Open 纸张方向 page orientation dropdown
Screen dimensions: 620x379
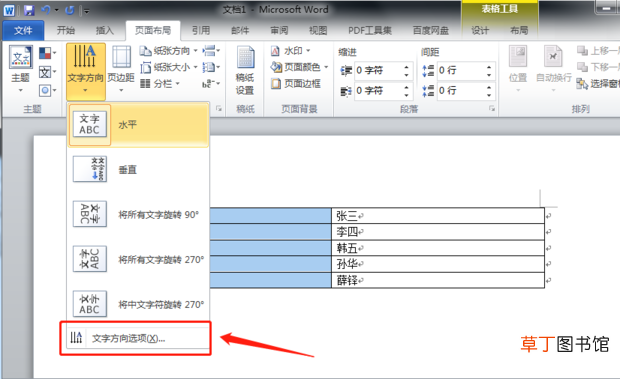(168, 51)
